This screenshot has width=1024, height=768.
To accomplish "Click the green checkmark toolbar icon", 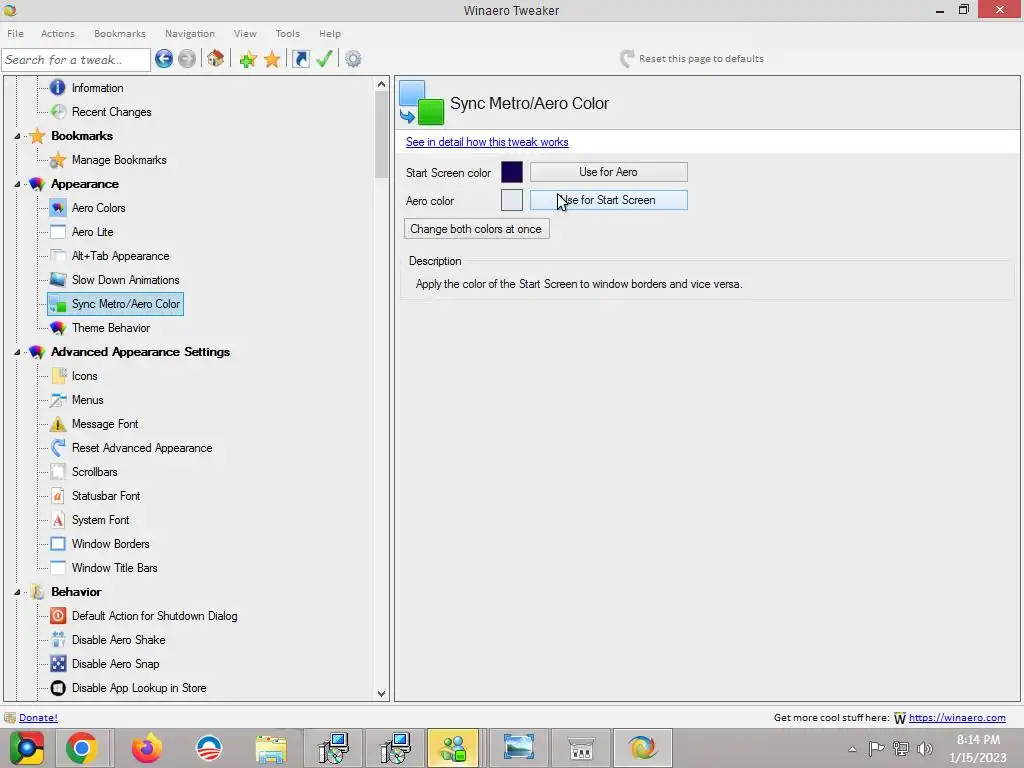I will click(x=324, y=59).
